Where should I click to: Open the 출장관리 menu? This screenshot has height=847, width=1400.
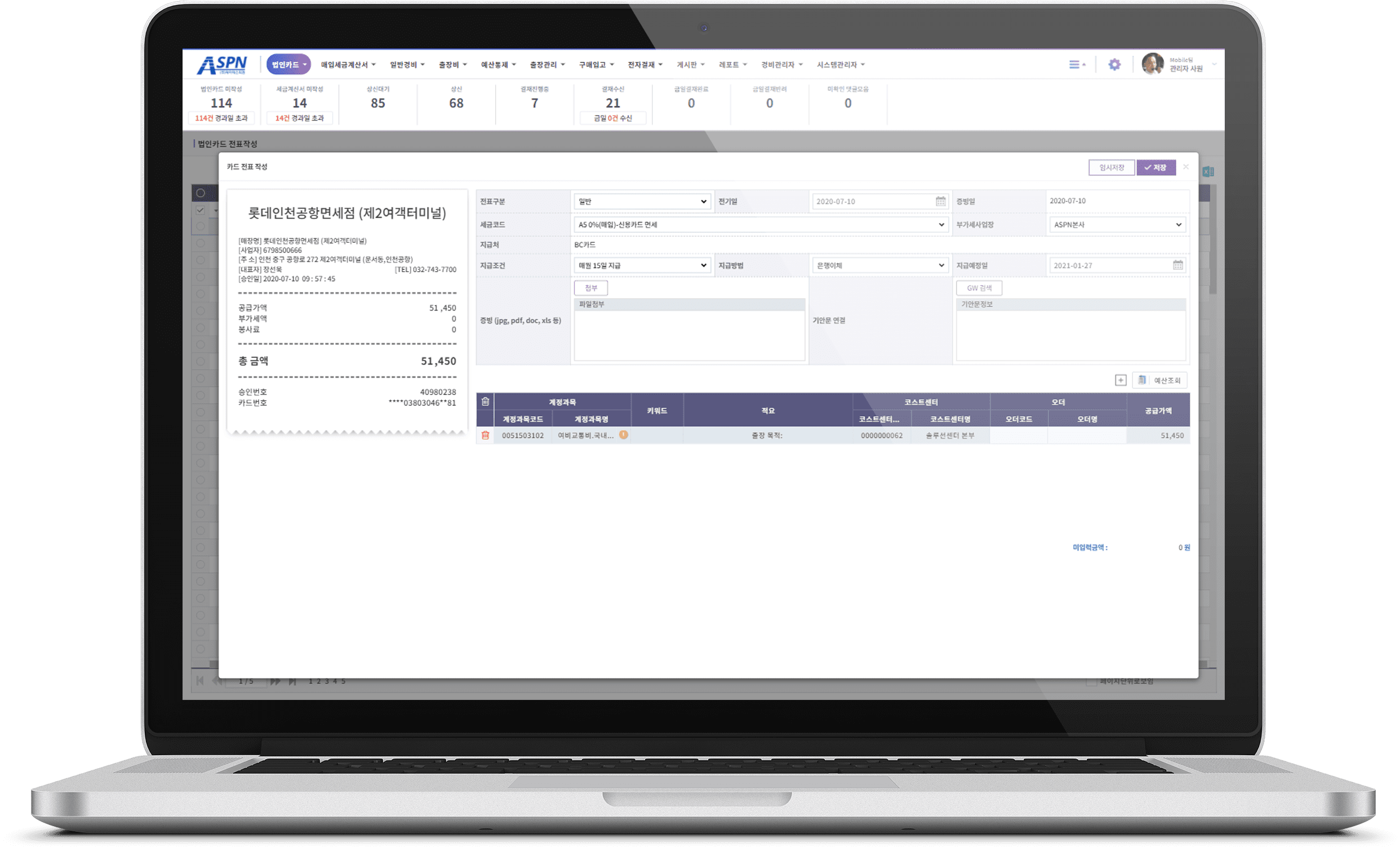(x=548, y=65)
